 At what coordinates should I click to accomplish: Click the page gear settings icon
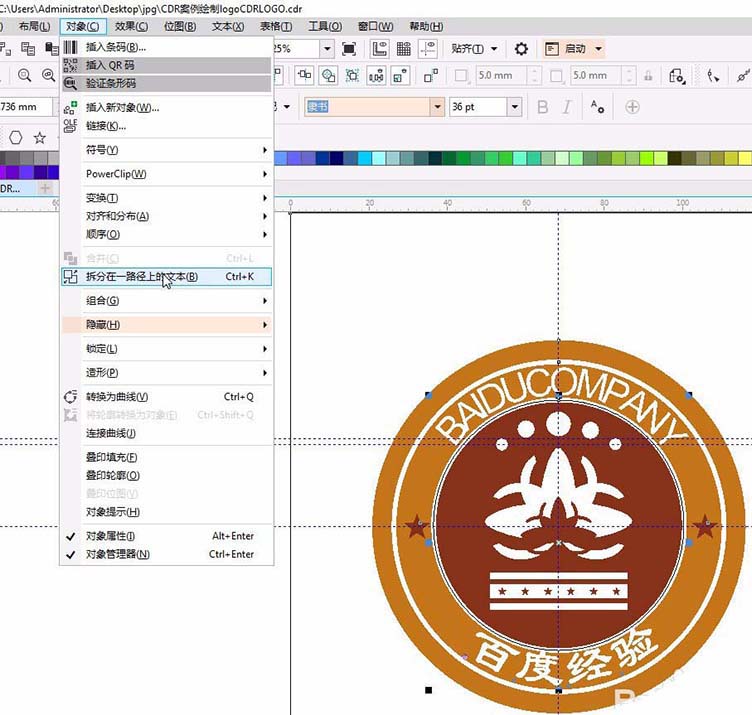pyautogui.click(x=677, y=76)
